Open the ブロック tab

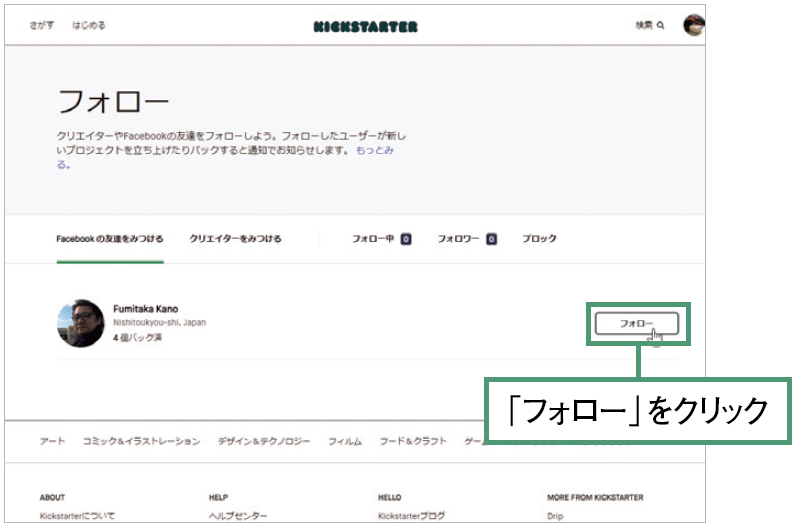[539, 239]
